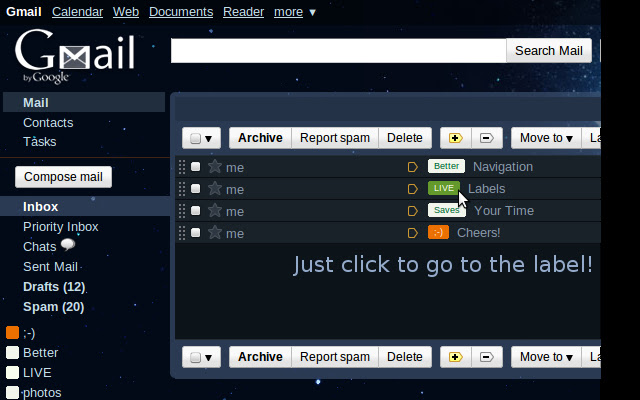
Task: Click the top Delete button
Action: (404, 138)
